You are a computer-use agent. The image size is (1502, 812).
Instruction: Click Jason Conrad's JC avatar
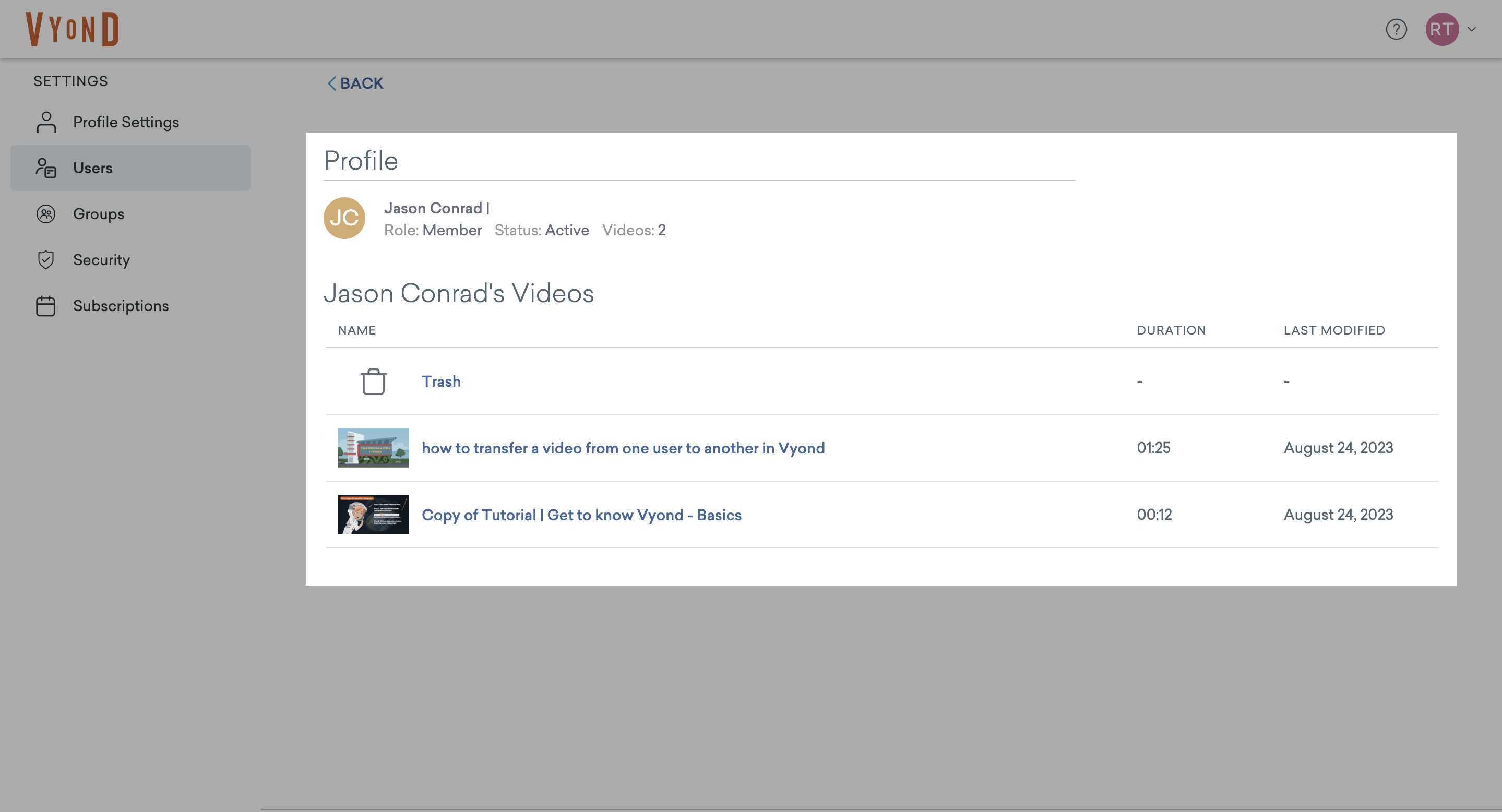point(344,218)
